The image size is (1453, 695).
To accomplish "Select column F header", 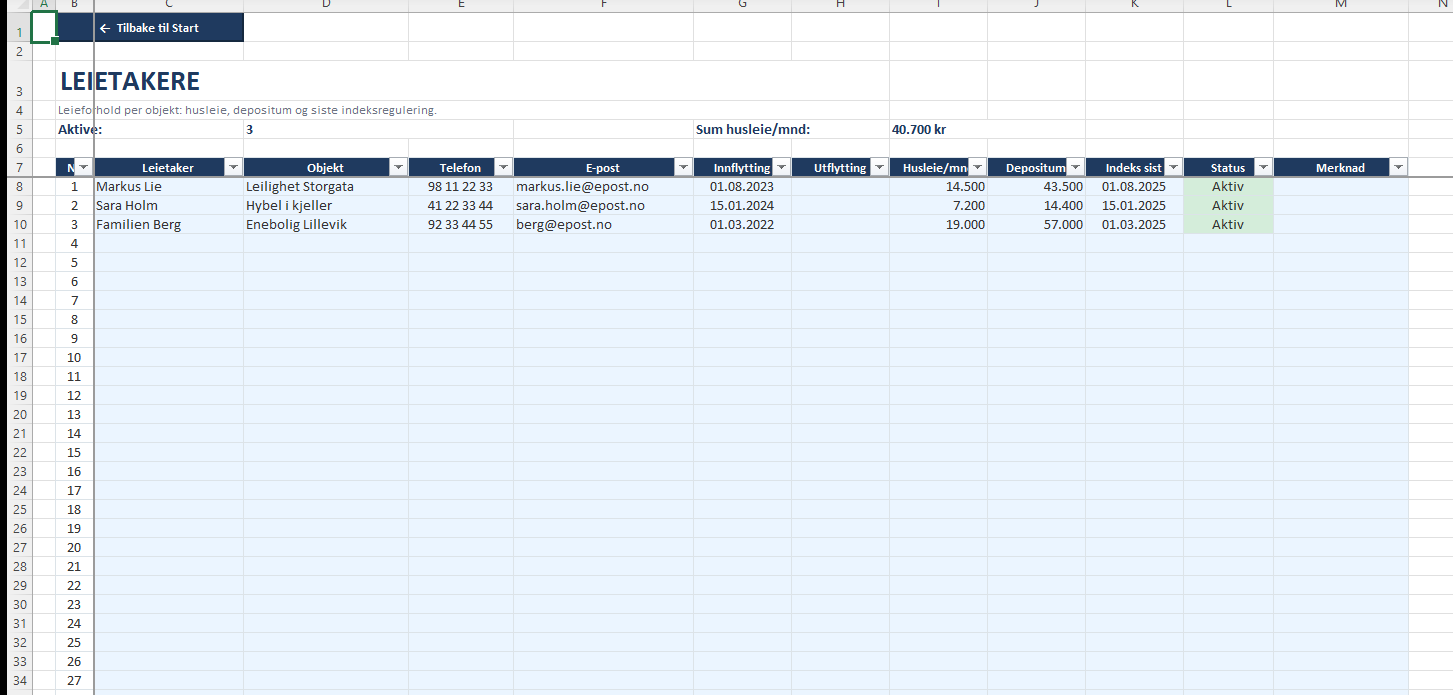I will (603, 5).
